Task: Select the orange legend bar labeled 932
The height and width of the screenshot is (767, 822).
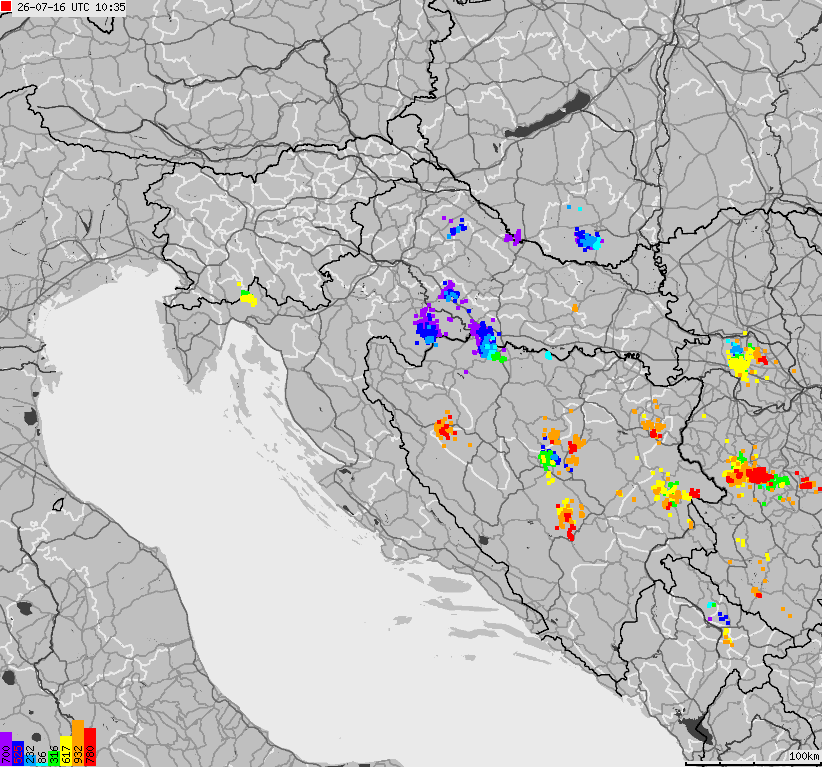Action: pyautogui.click(x=78, y=743)
